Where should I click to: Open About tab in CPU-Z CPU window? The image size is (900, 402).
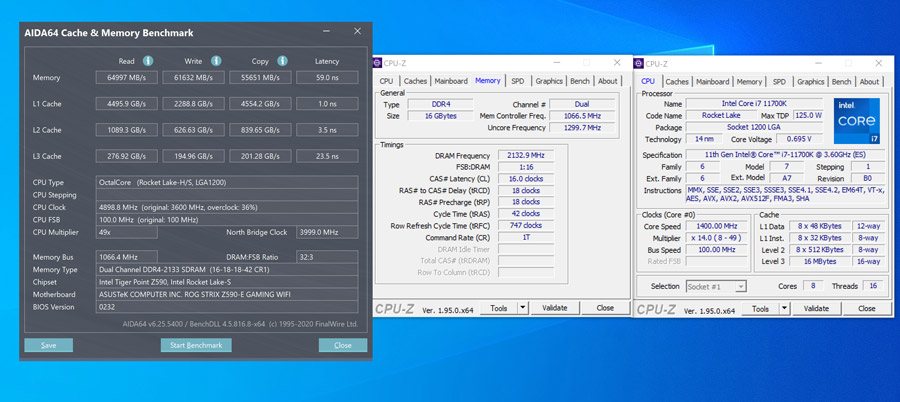click(869, 82)
